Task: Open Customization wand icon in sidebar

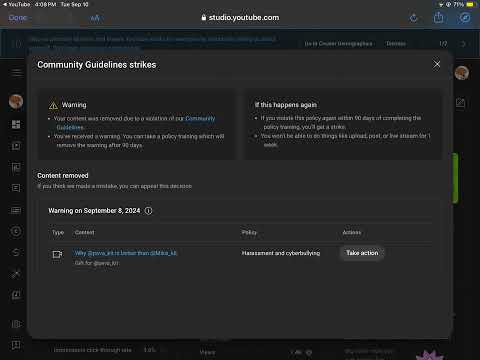Action: click(16, 274)
